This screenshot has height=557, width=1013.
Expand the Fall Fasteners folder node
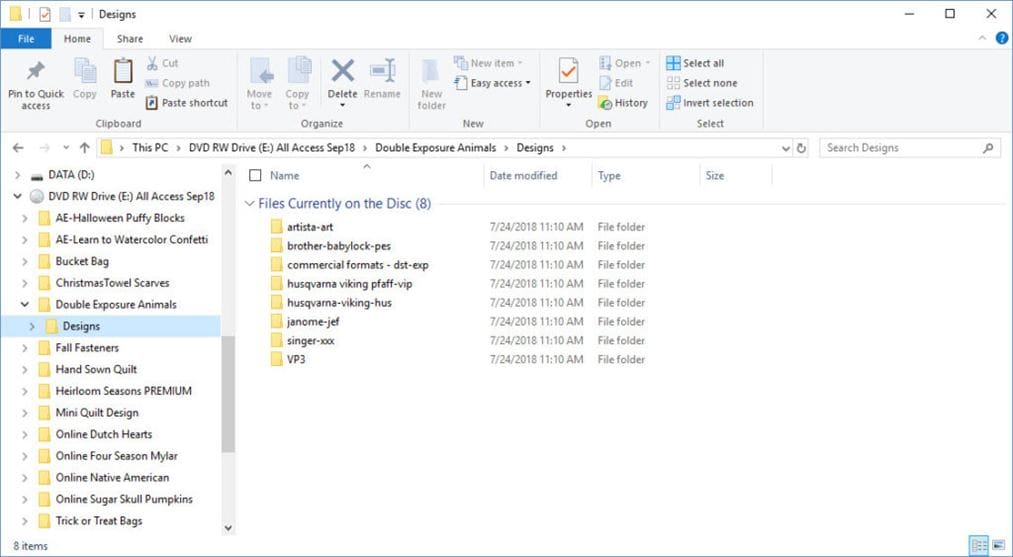[x=25, y=348]
